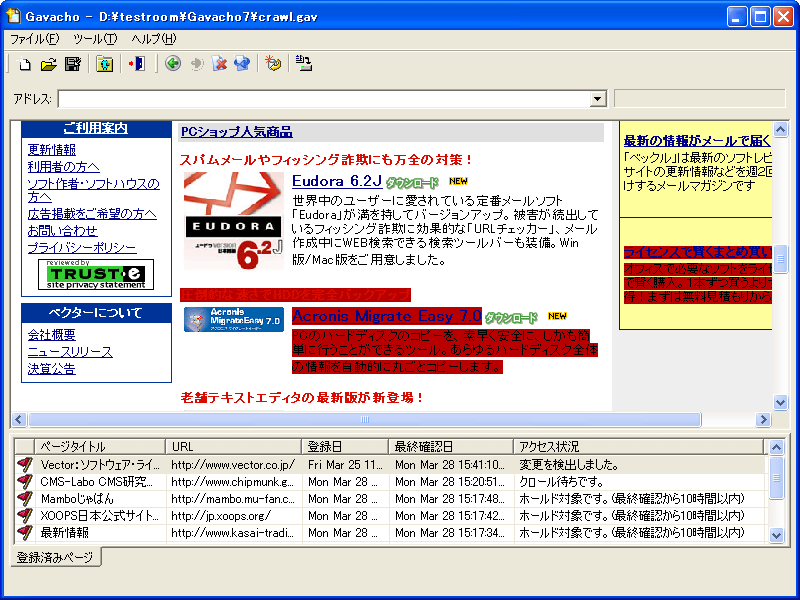Save the file with the floppy disk icon

tap(73, 64)
